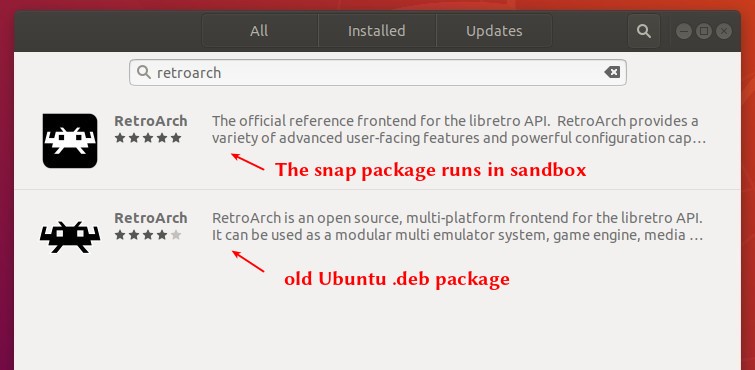Viewport: 755px width, 370px height.
Task: Click the magnifier icon inside search field
Action: click(143, 72)
